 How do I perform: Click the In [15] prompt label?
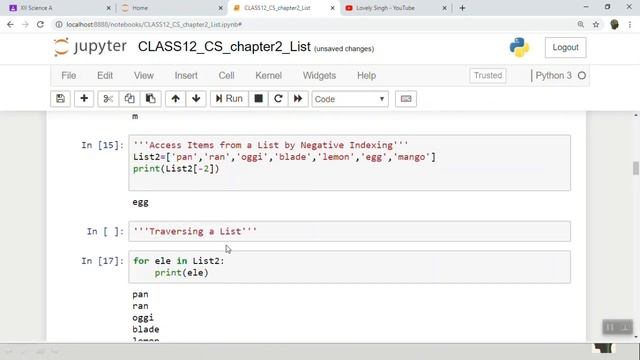(102, 145)
